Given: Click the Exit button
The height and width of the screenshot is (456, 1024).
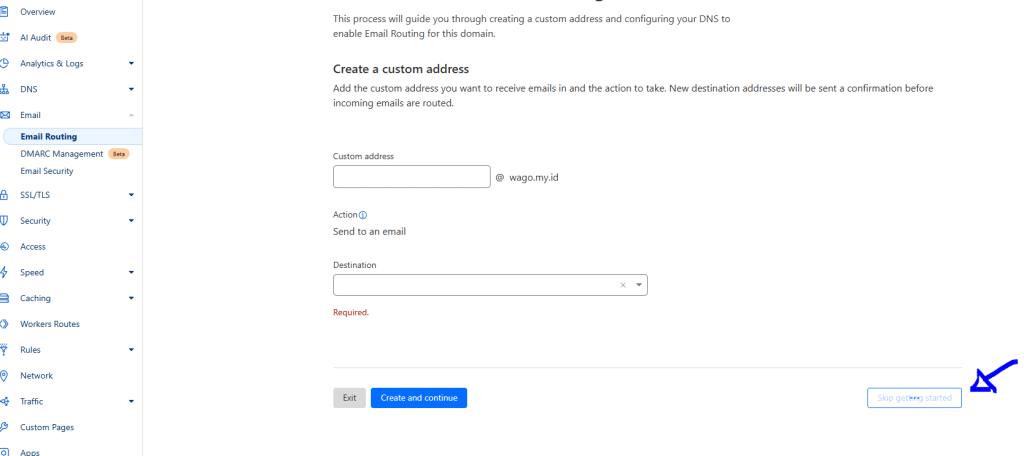Looking at the screenshot, I should [x=349, y=398].
